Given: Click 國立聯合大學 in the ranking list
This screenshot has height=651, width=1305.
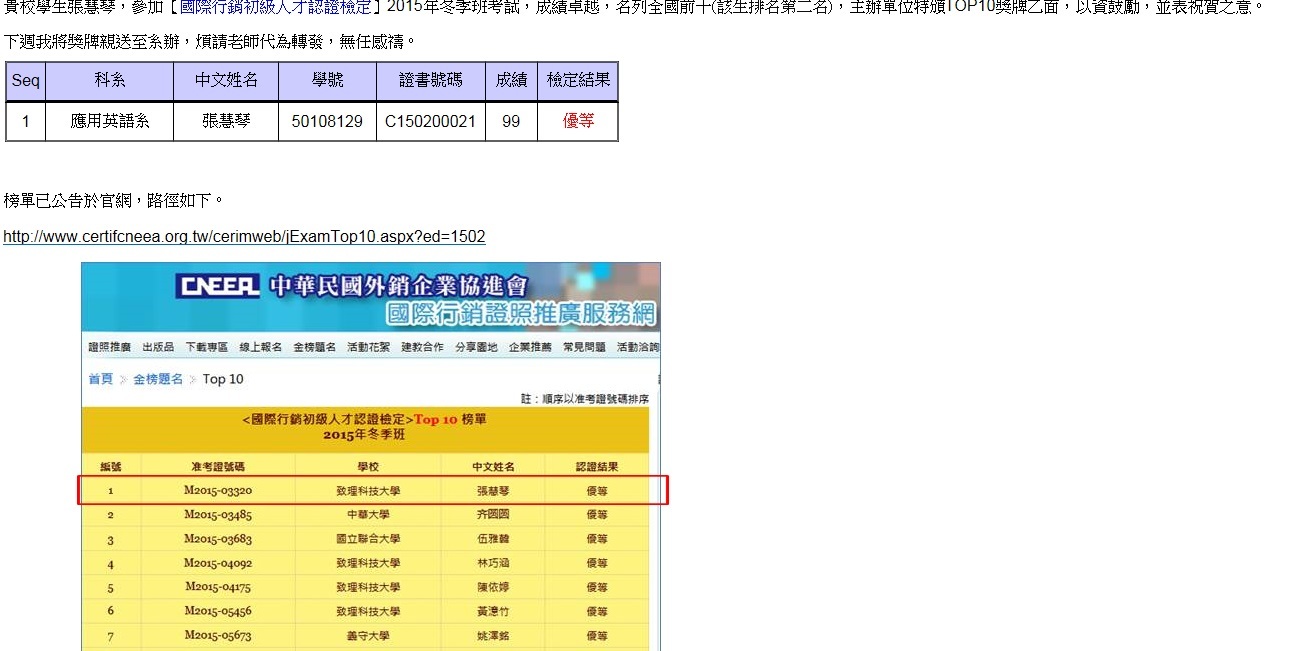Looking at the screenshot, I should pos(368,540).
